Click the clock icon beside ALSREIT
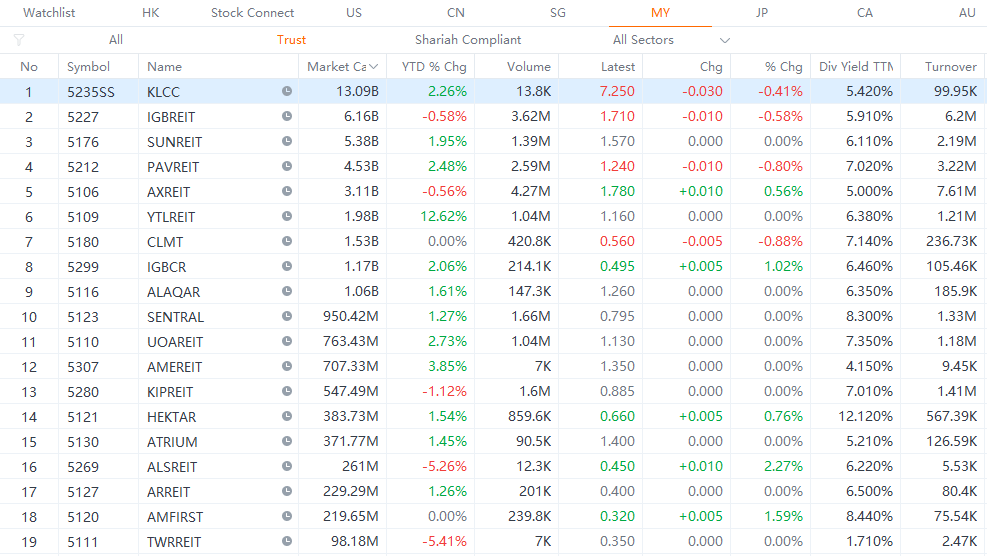The width and height of the screenshot is (987, 556). pos(286,467)
